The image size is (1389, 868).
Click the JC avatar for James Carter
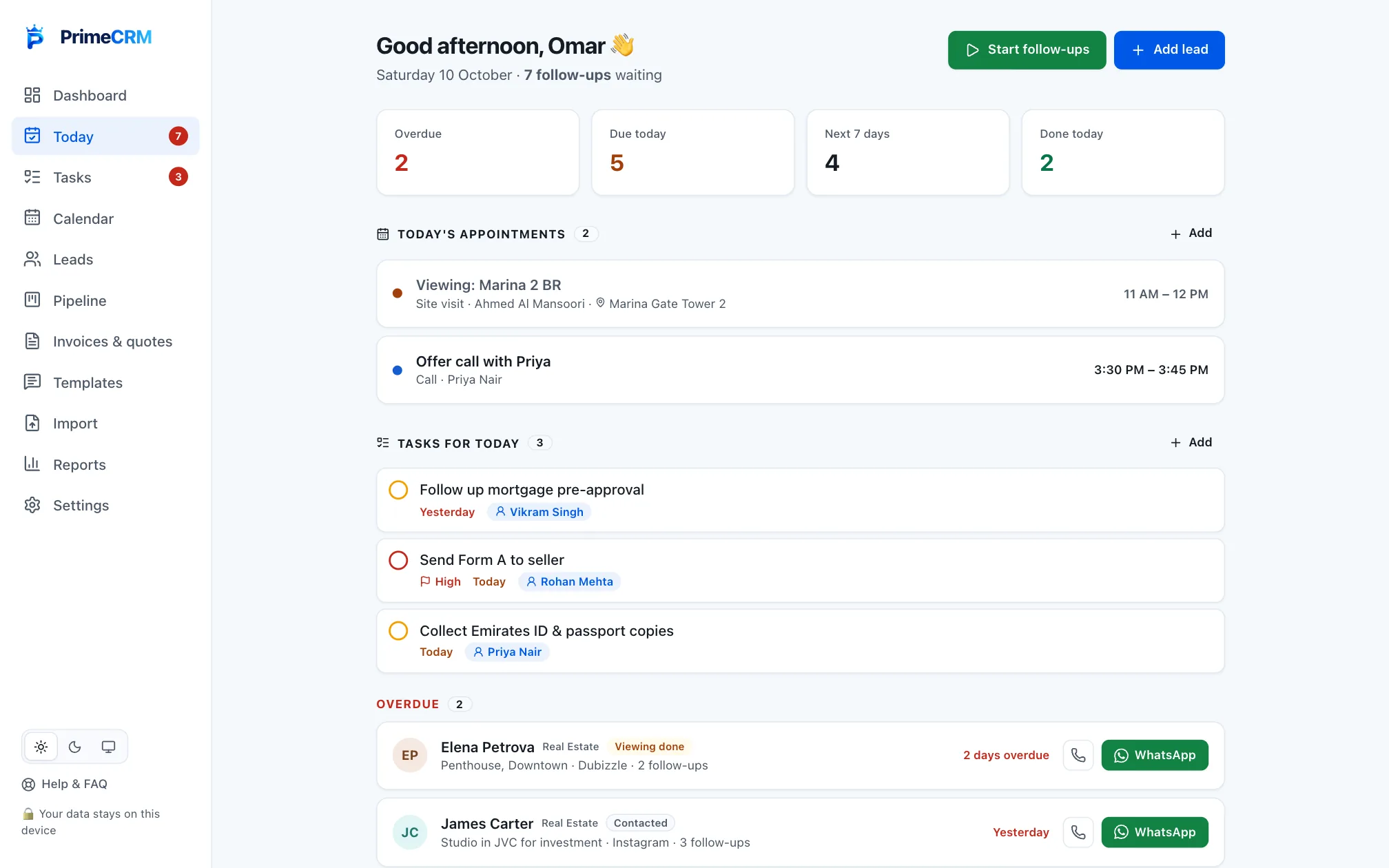pos(410,832)
